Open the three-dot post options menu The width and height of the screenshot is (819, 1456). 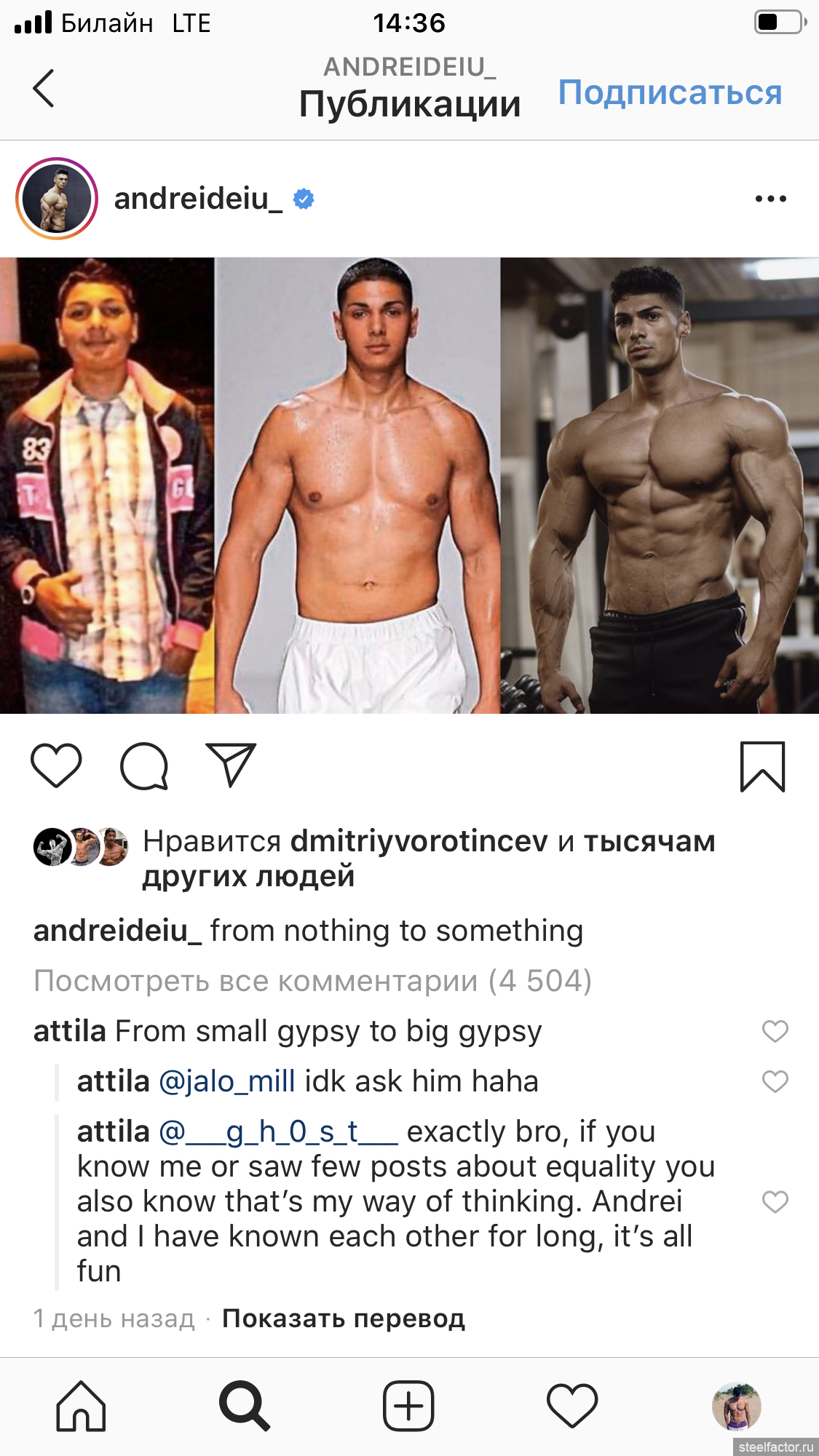770,199
